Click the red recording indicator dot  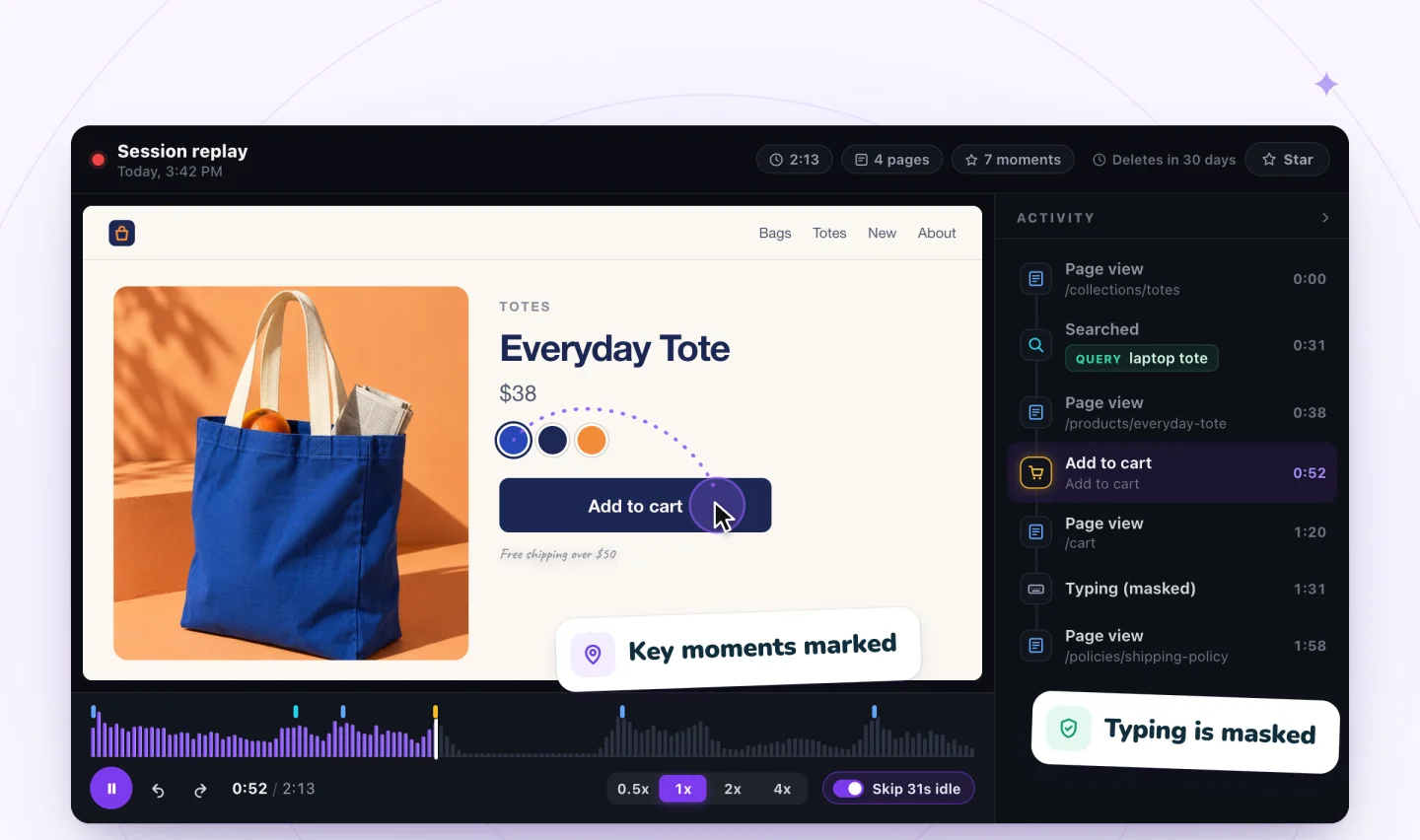(x=98, y=160)
